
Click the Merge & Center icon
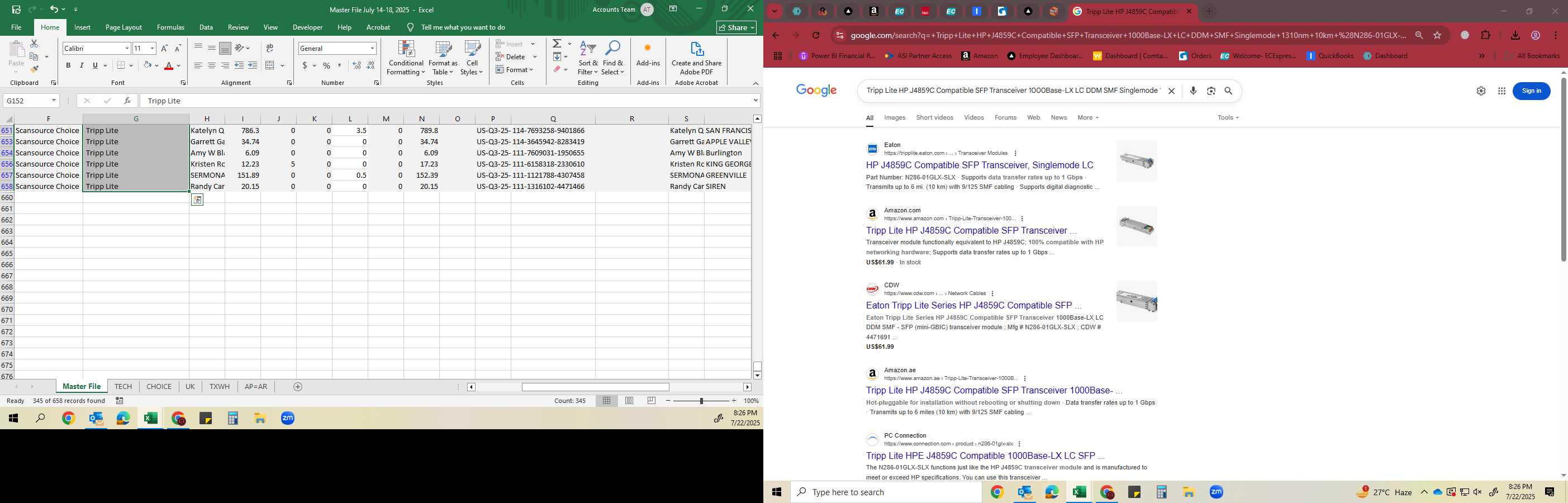click(x=270, y=65)
